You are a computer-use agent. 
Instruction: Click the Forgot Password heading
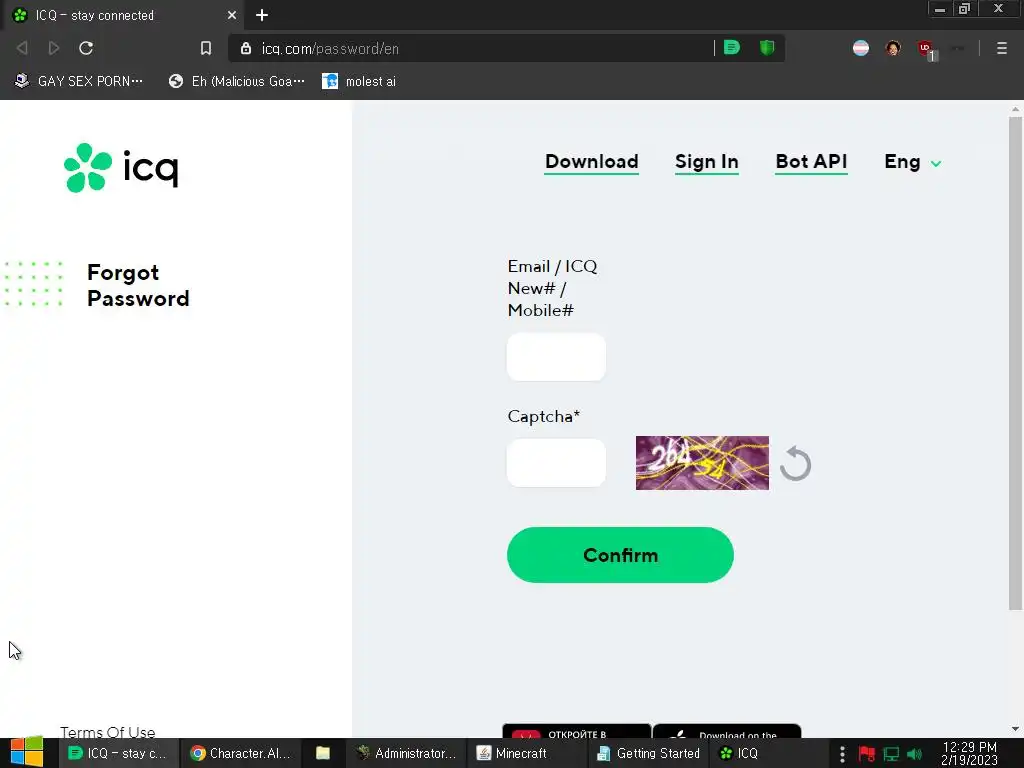[x=138, y=285]
